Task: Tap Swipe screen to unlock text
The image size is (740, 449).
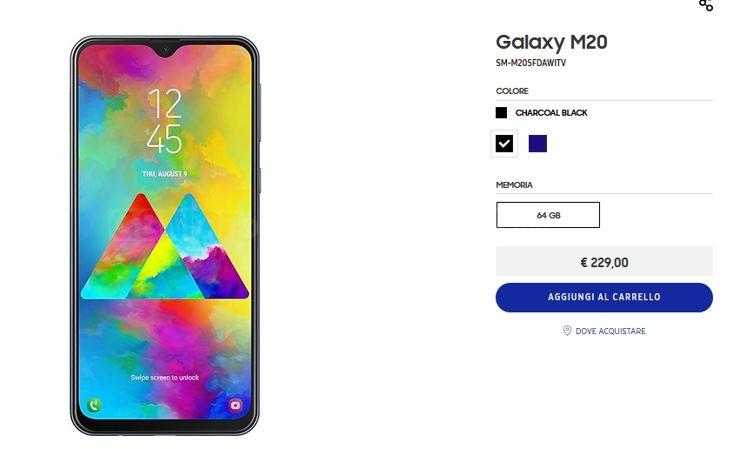Action: point(165,377)
